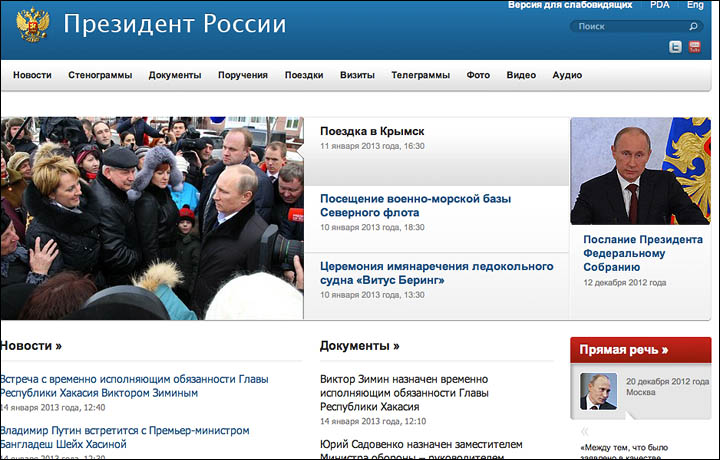The height and width of the screenshot is (460, 720).
Task: Click the Russian coat of arms logo
Action: 33,25
